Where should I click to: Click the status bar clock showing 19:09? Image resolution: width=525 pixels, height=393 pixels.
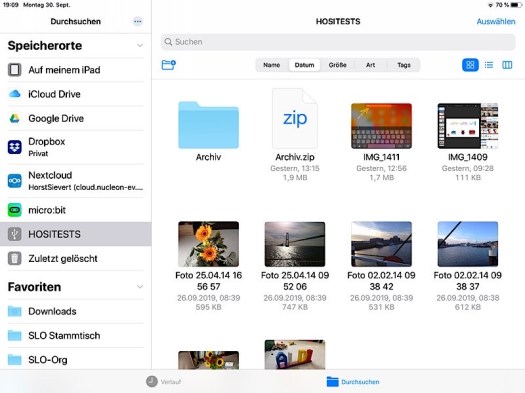pos(10,5)
